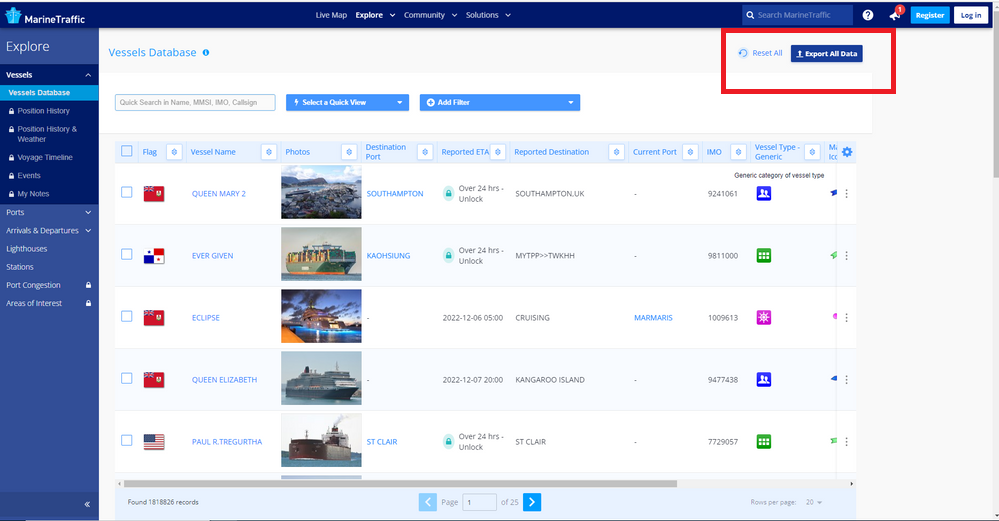
Task: Expand Arrivals & Departures sidebar section
Action: point(88,231)
